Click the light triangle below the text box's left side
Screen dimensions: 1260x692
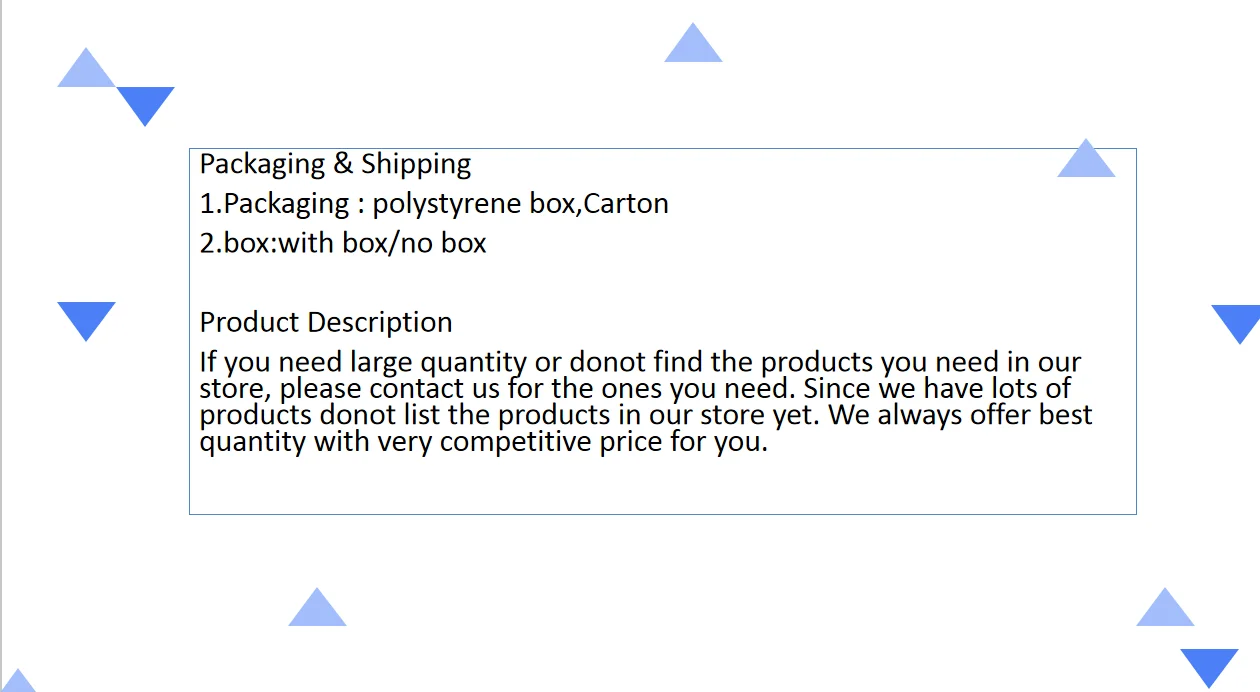(x=317, y=611)
